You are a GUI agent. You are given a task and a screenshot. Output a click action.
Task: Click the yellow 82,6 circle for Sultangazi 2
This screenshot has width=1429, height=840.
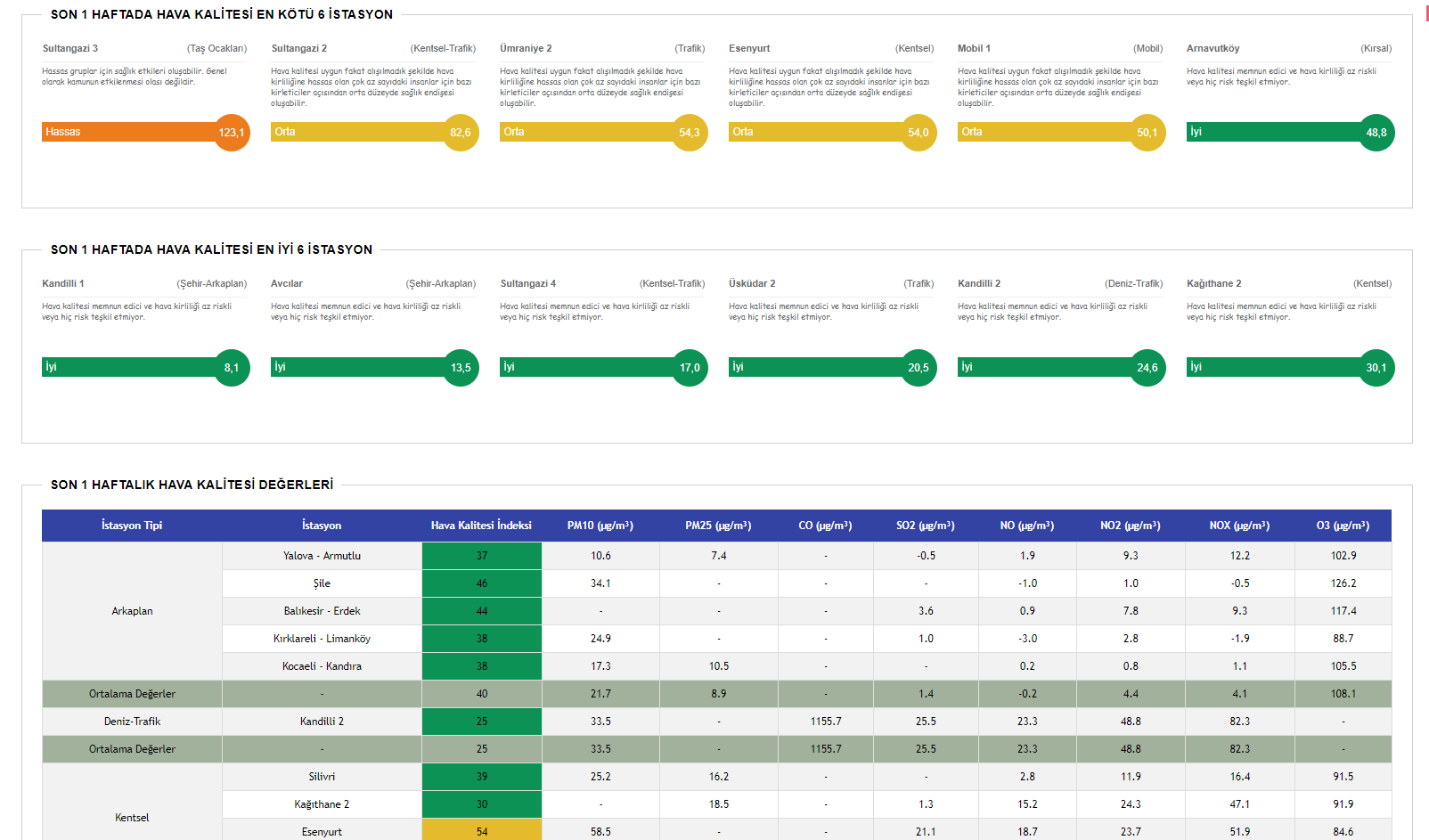coord(461,133)
